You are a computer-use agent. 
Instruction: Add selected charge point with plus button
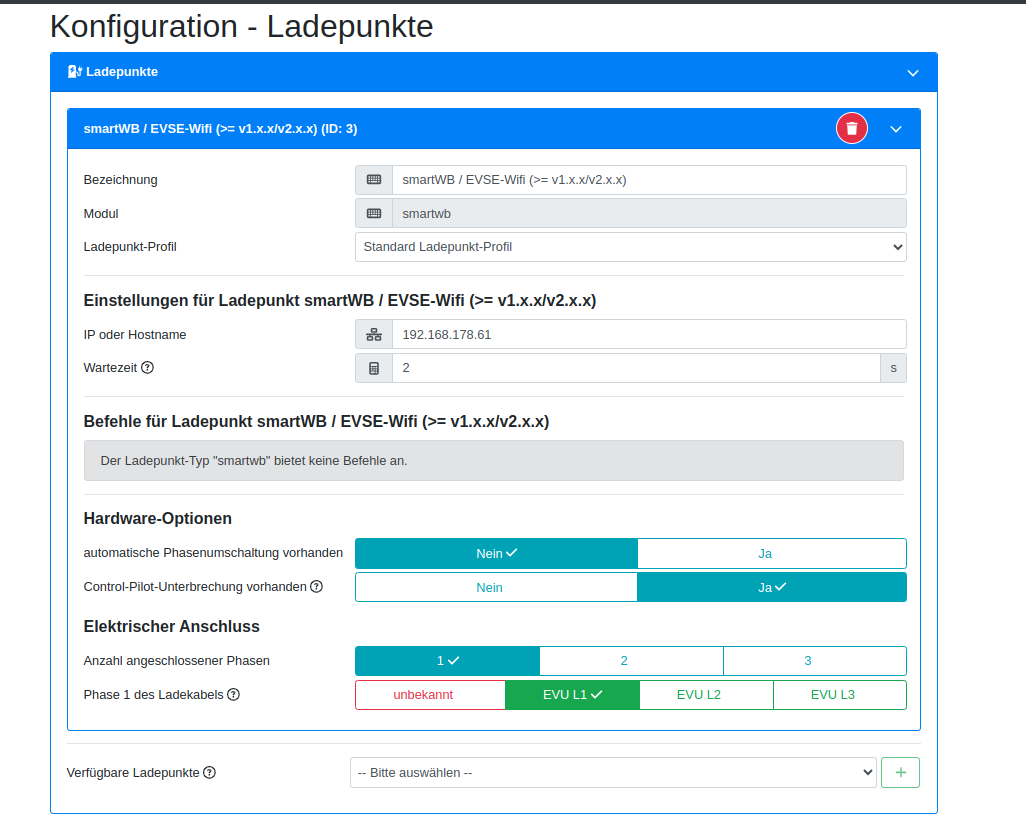coord(900,772)
